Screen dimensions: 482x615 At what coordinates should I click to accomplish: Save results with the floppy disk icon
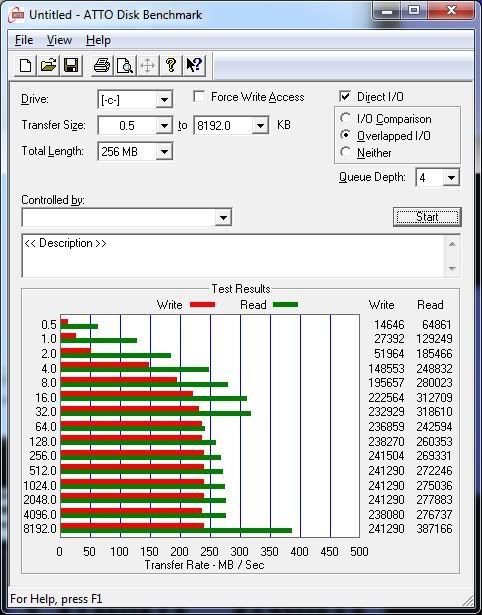pyautogui.click(x=71, y=65)
